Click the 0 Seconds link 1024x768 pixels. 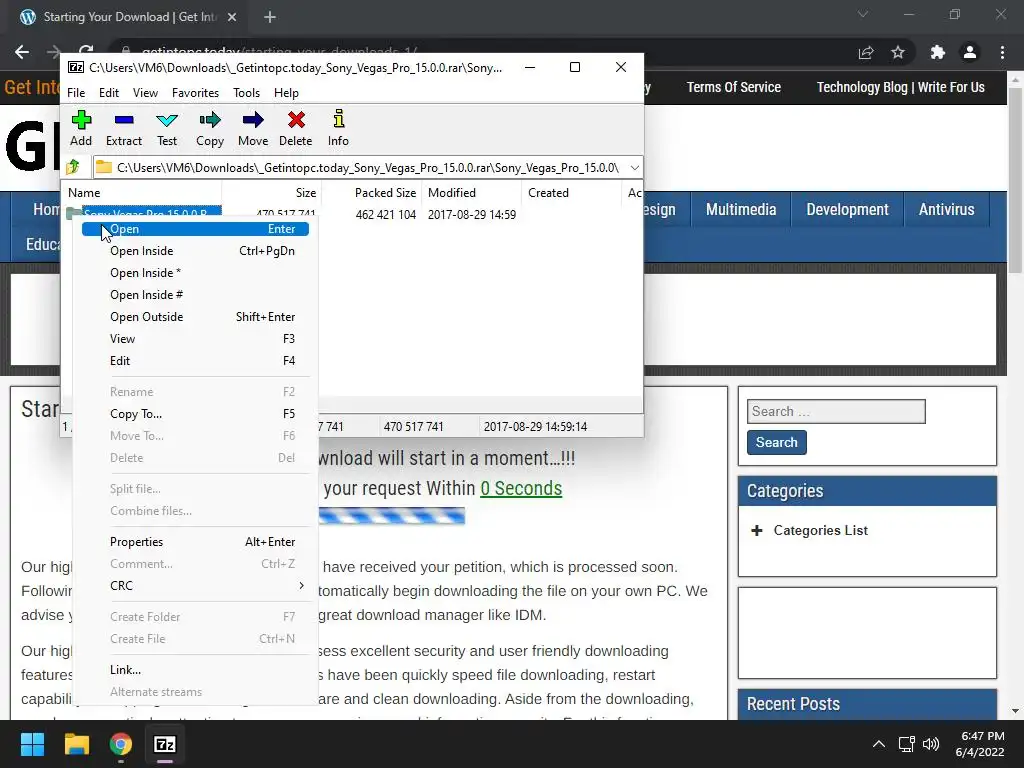[521, 488]
